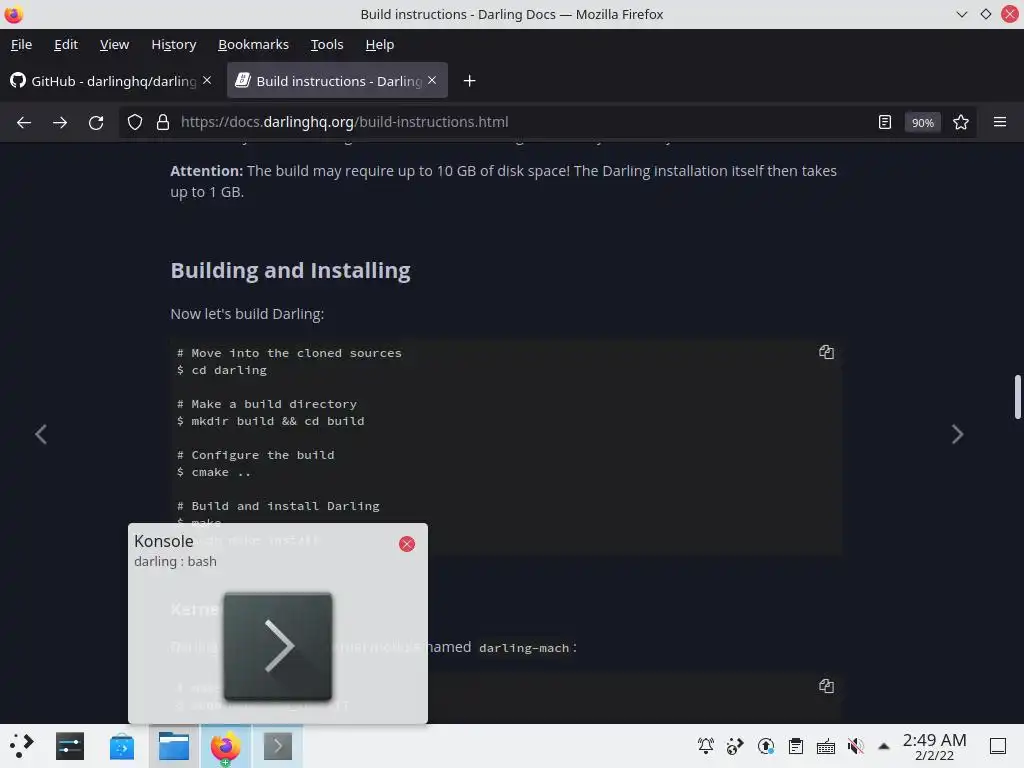This screenshot has width=1024, height=768.
Task: Click the text '$ cmake ..'
Action: point(214,472)
